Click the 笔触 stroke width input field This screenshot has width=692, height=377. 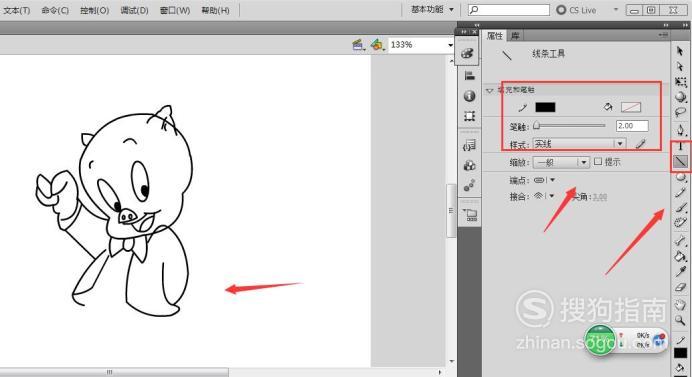[632, 126]
